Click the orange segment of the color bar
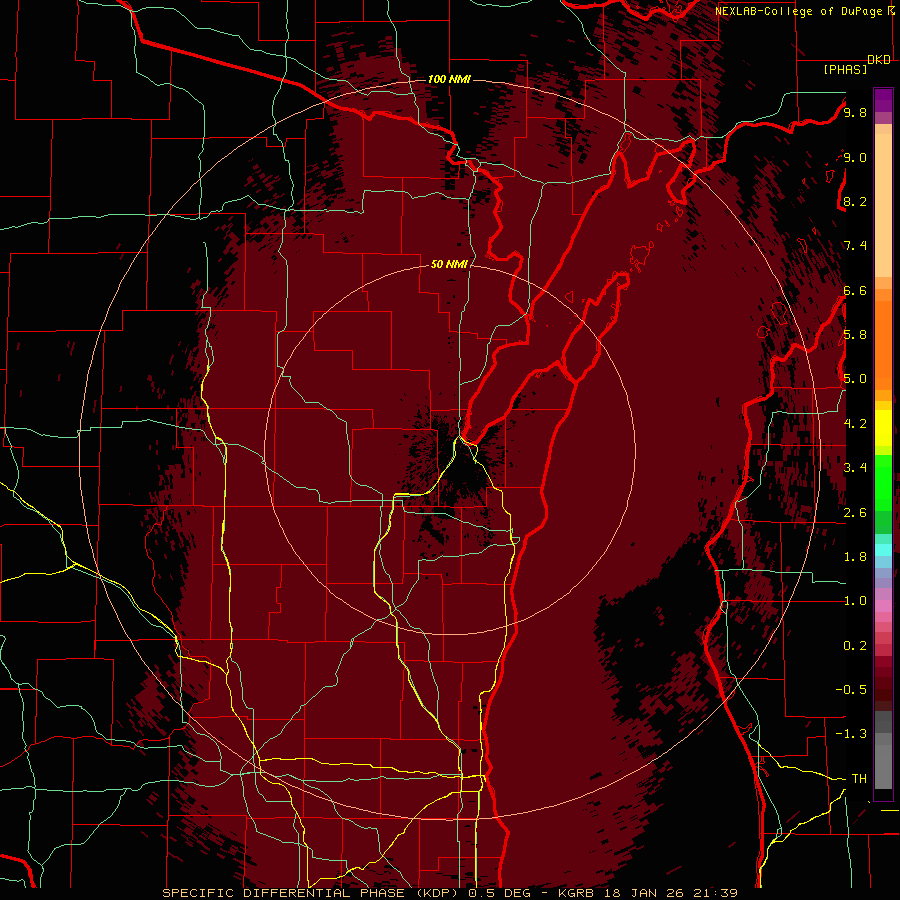The height and width of the screenshot is (900, 900). click(x=883, y=344)
